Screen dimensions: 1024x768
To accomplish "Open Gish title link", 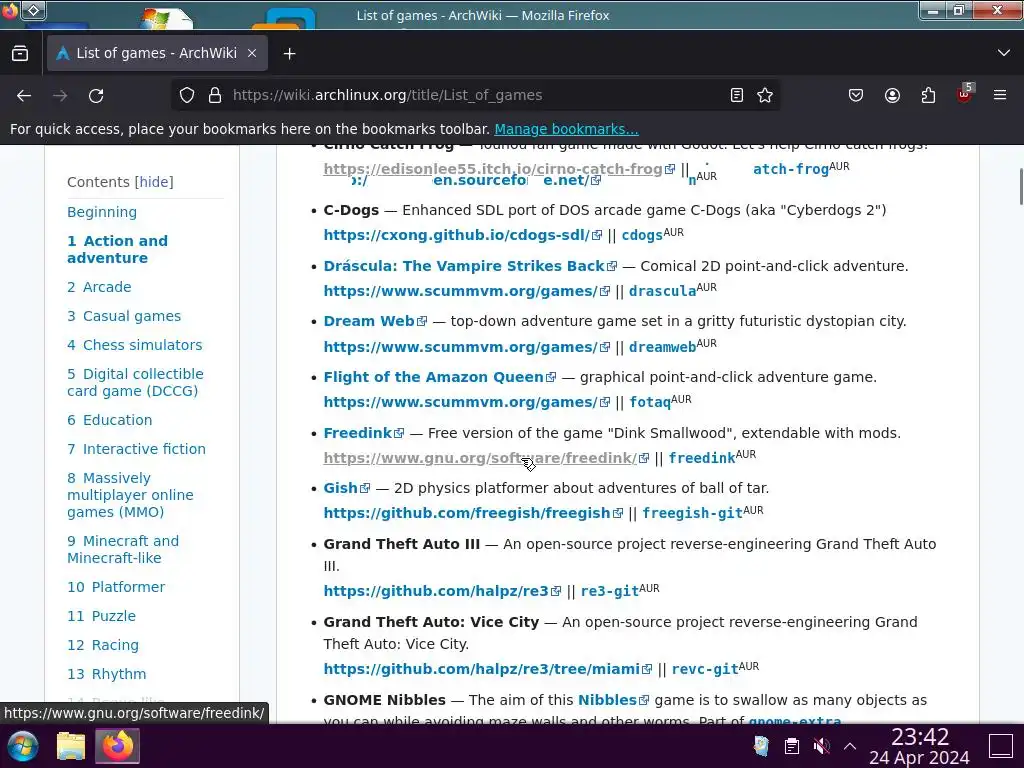I will click(x=347, y=488).
